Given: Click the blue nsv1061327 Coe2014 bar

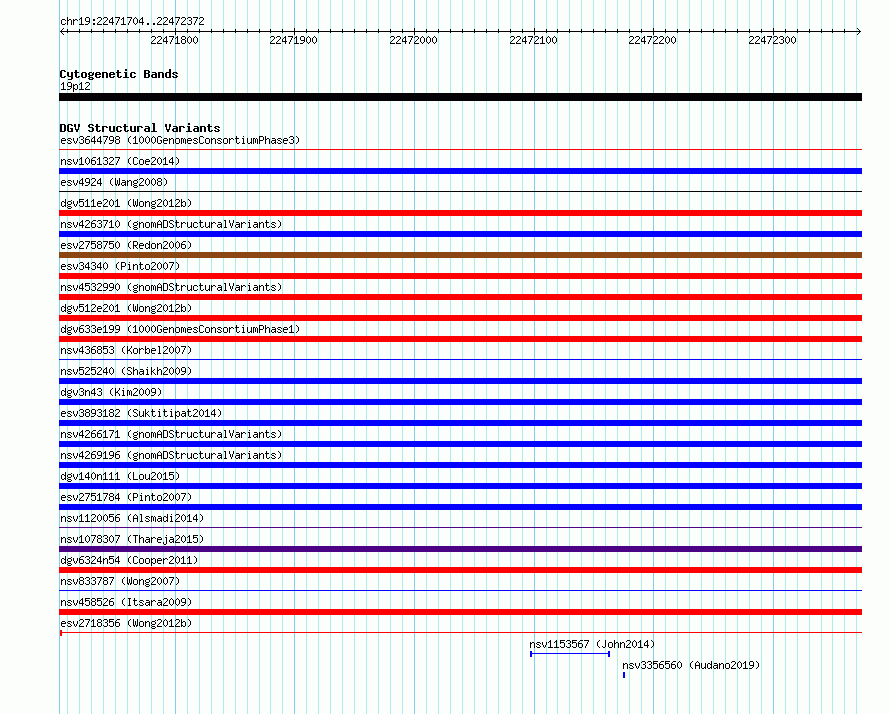Looking at the screenshot, I should coord(460,171).
